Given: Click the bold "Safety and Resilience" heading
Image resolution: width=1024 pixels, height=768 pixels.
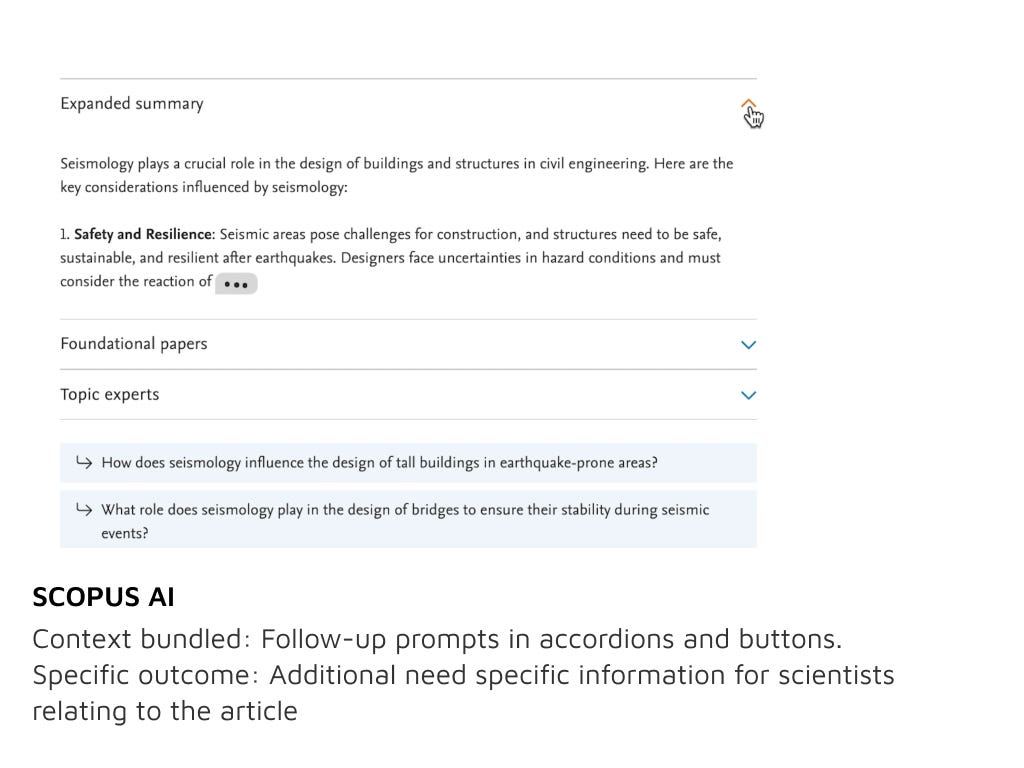Looking at the screenshot, I should tap(144, 234).
